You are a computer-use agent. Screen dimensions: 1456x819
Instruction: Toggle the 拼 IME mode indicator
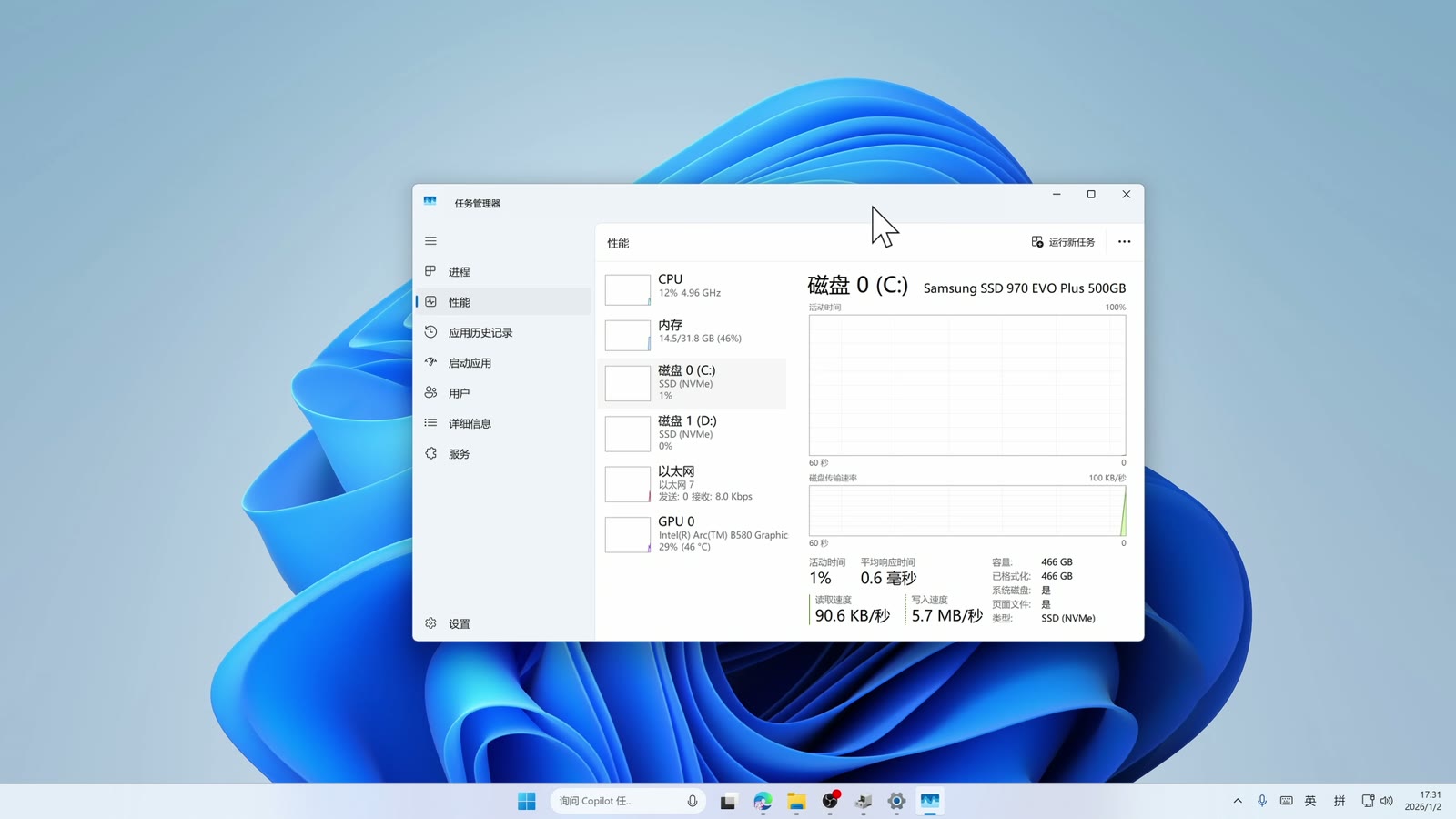(x=1340, y=801)
